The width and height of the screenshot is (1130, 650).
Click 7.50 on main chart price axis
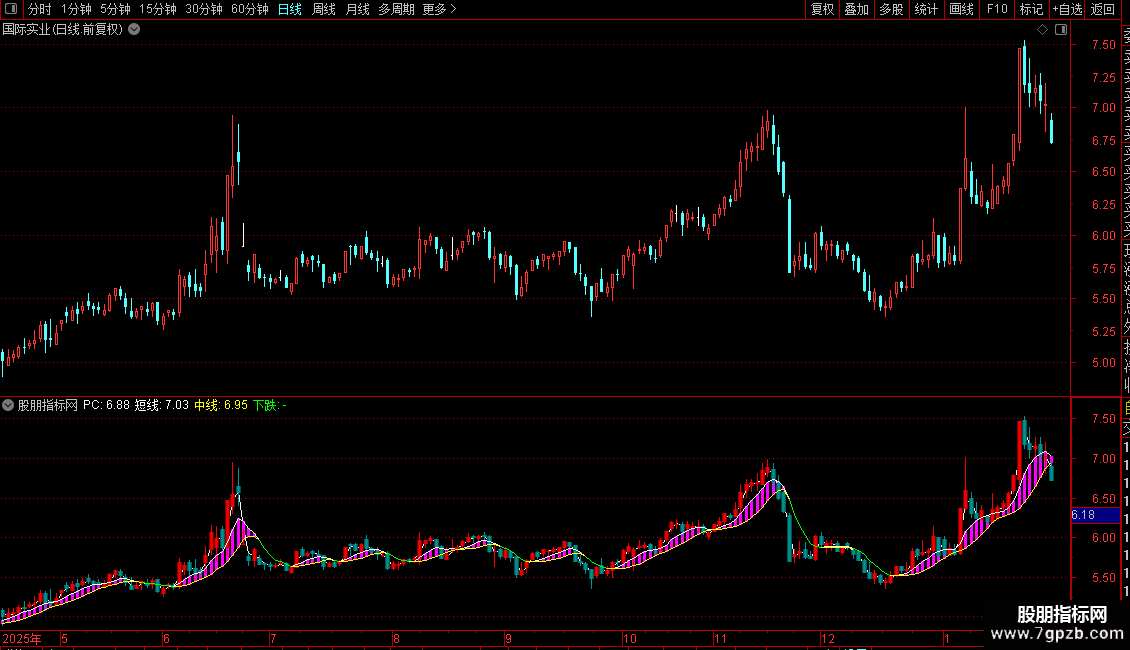[1103, 45]
